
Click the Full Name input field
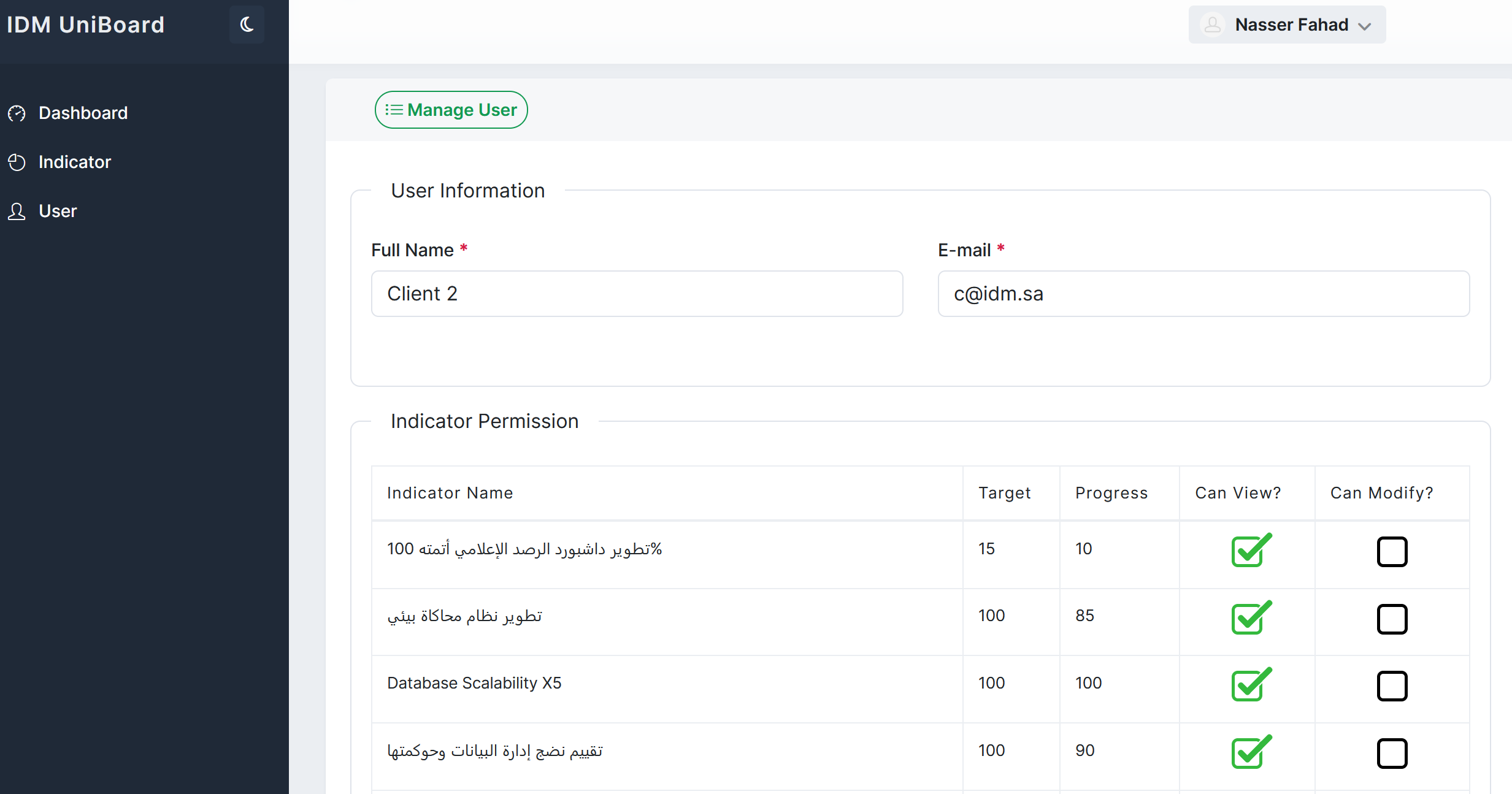[637, 294]
